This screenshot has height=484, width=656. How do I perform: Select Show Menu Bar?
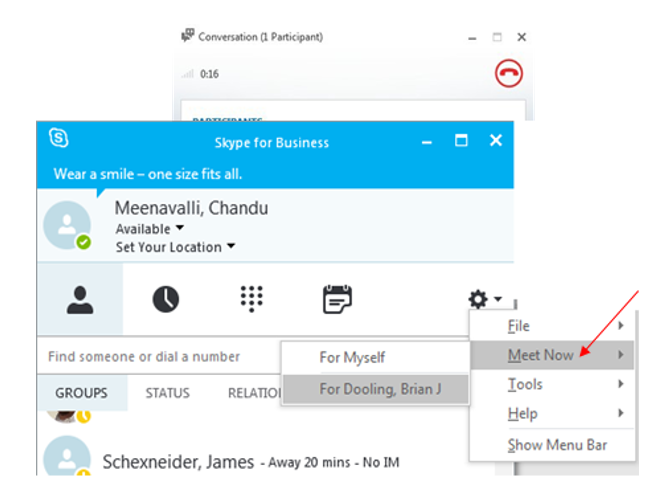[x=552, y=445]
